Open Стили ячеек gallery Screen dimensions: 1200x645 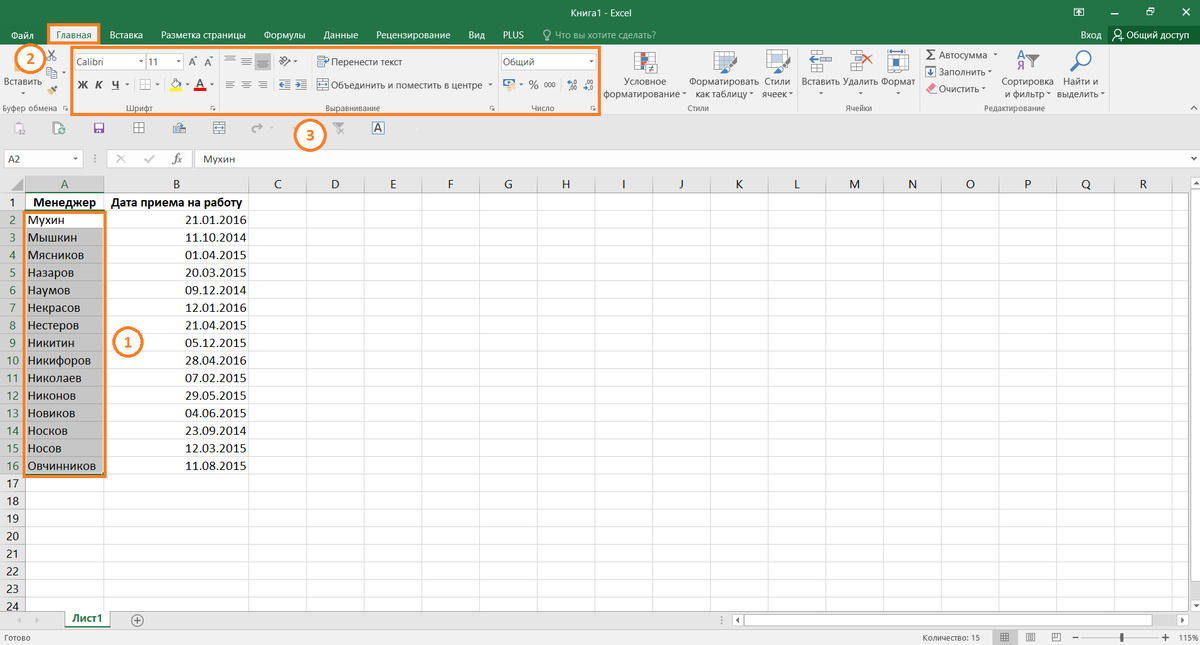coord(776,75)
